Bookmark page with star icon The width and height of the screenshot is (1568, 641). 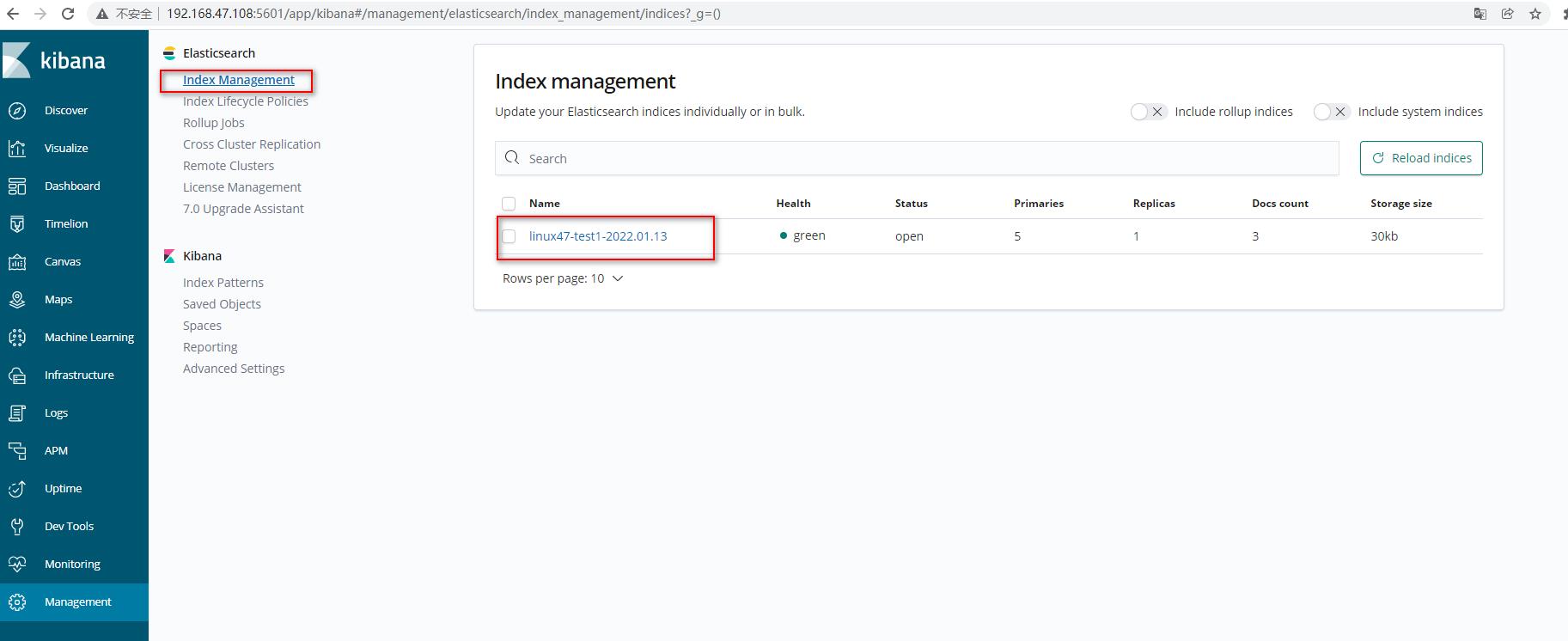point(1535,14)
